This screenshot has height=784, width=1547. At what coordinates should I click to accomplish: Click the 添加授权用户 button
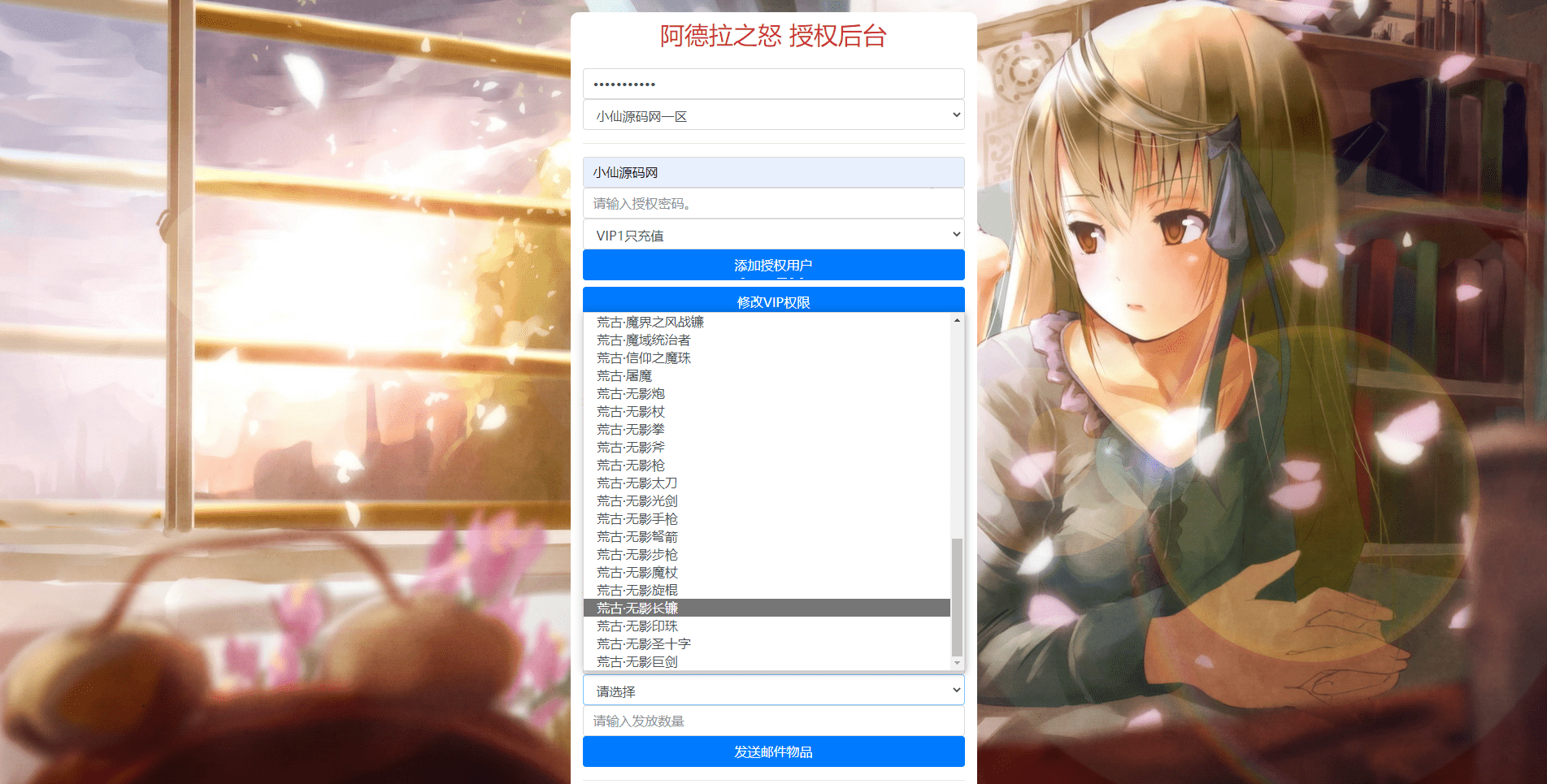773,265
